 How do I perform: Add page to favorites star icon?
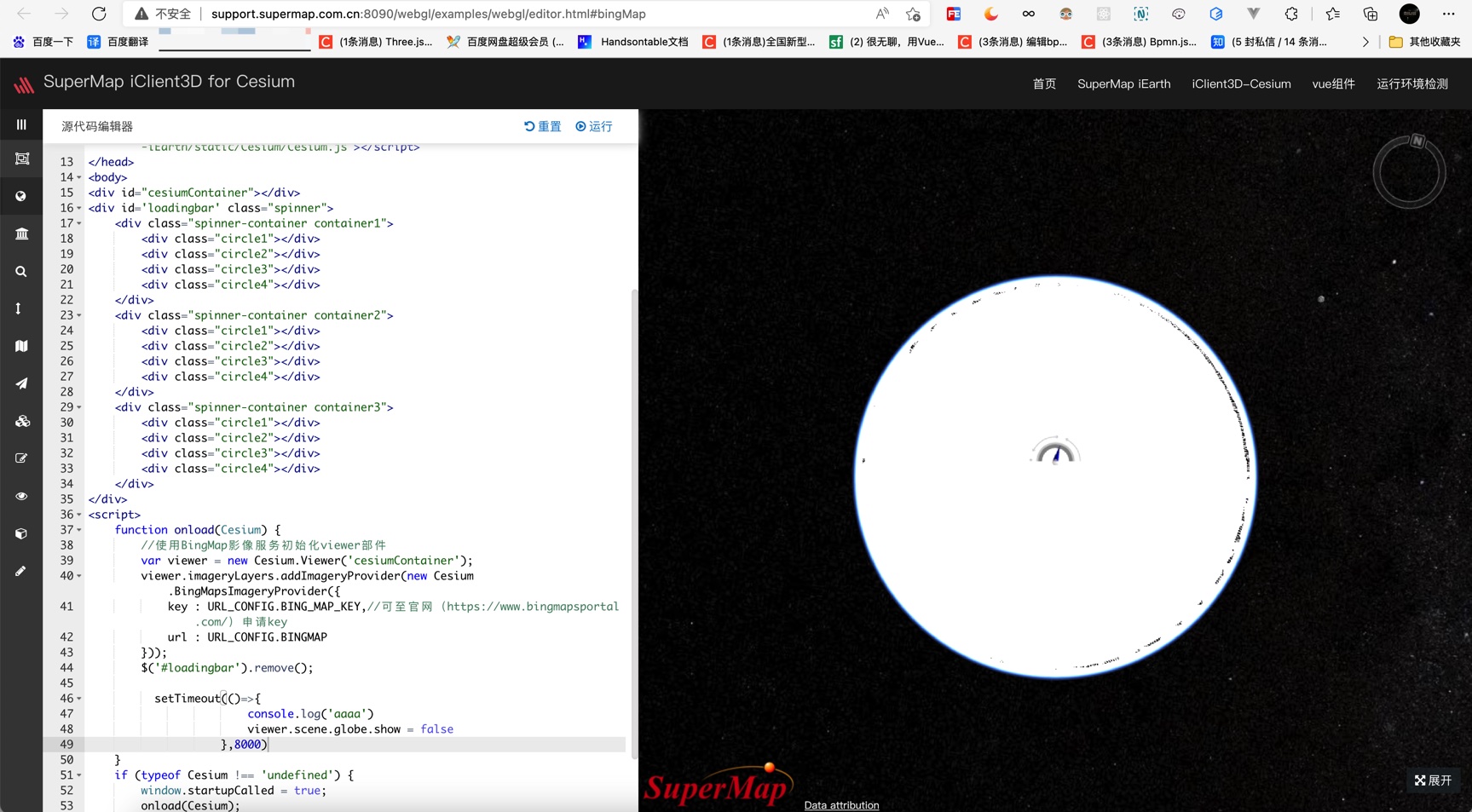[913, 14]
